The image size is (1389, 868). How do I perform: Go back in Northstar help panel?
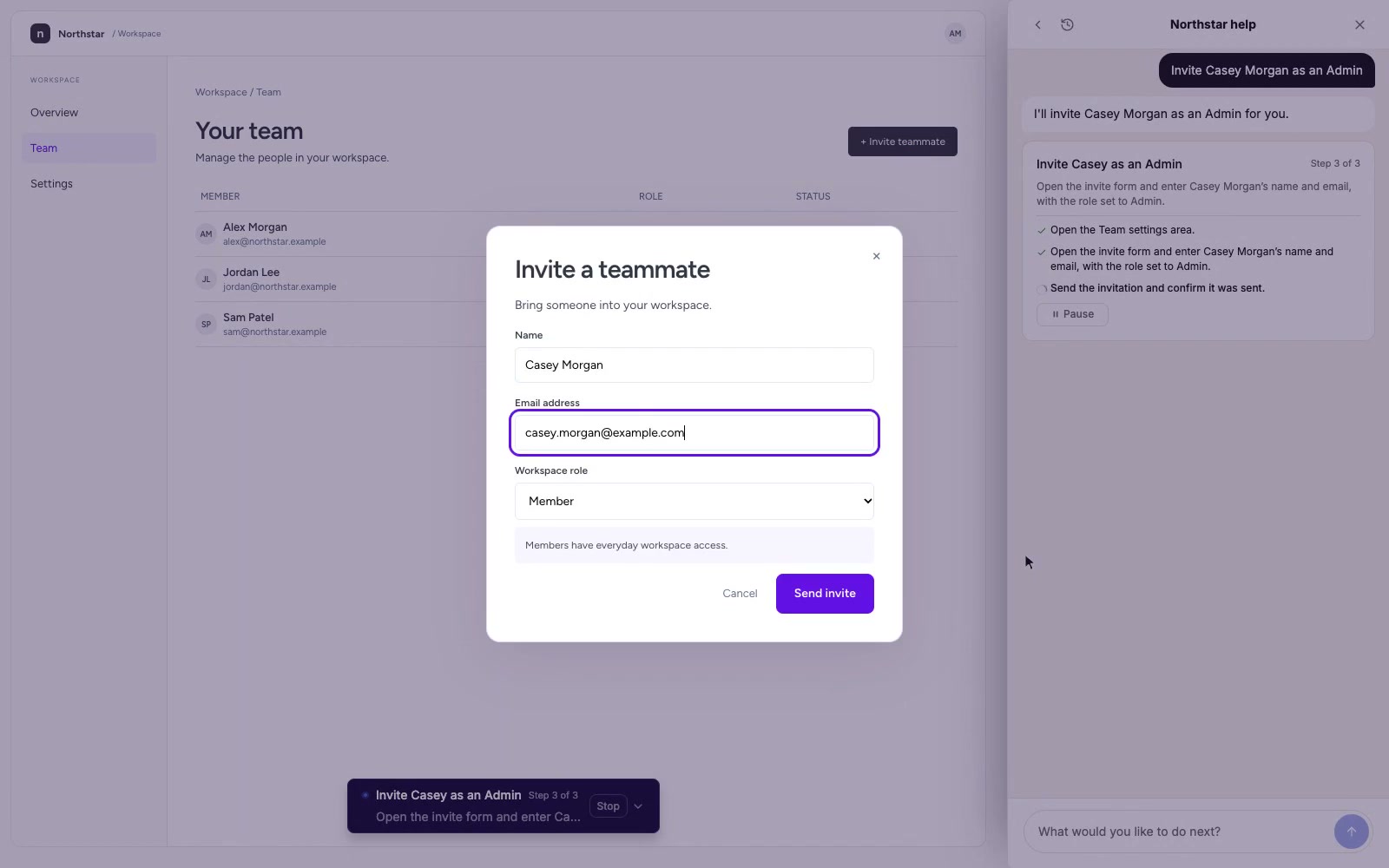pos(1037,24)
